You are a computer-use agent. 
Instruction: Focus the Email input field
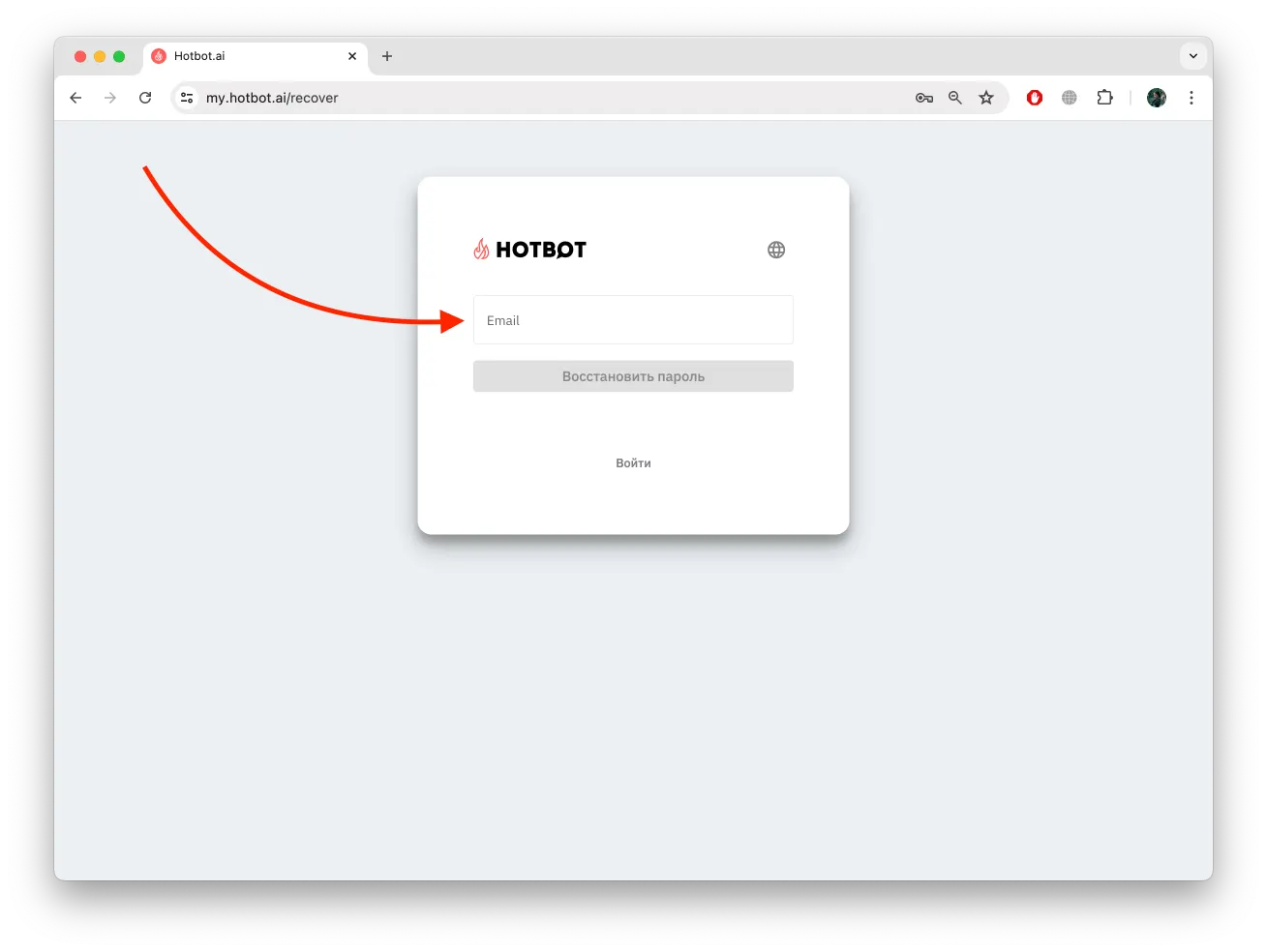[633, 320]
